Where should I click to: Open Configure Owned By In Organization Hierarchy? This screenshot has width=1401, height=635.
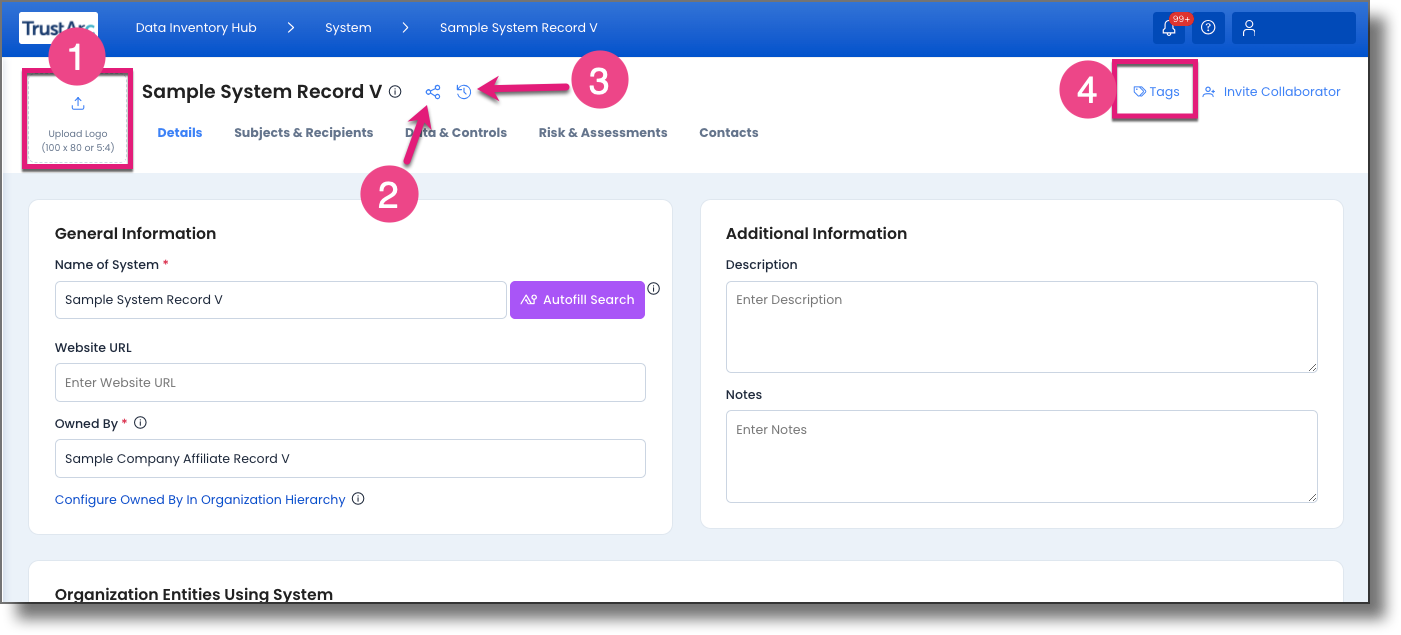pyautogui.click(x=199, y=498)
